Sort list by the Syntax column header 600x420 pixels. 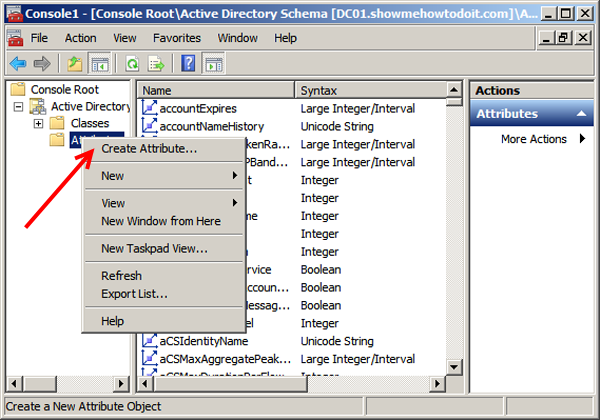click(x=378, y=90)
